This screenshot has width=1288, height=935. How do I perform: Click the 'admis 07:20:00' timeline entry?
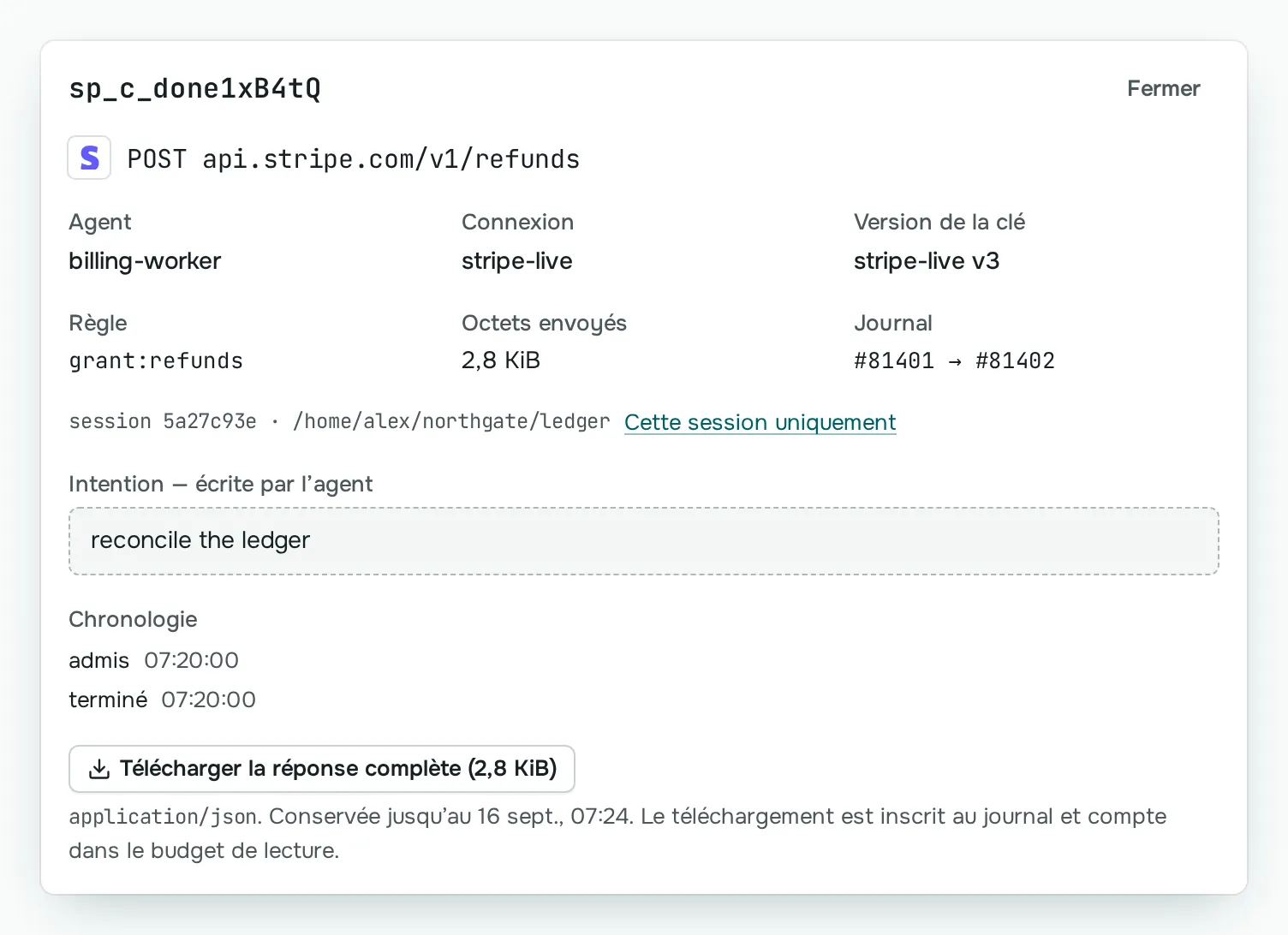point(153,660)
